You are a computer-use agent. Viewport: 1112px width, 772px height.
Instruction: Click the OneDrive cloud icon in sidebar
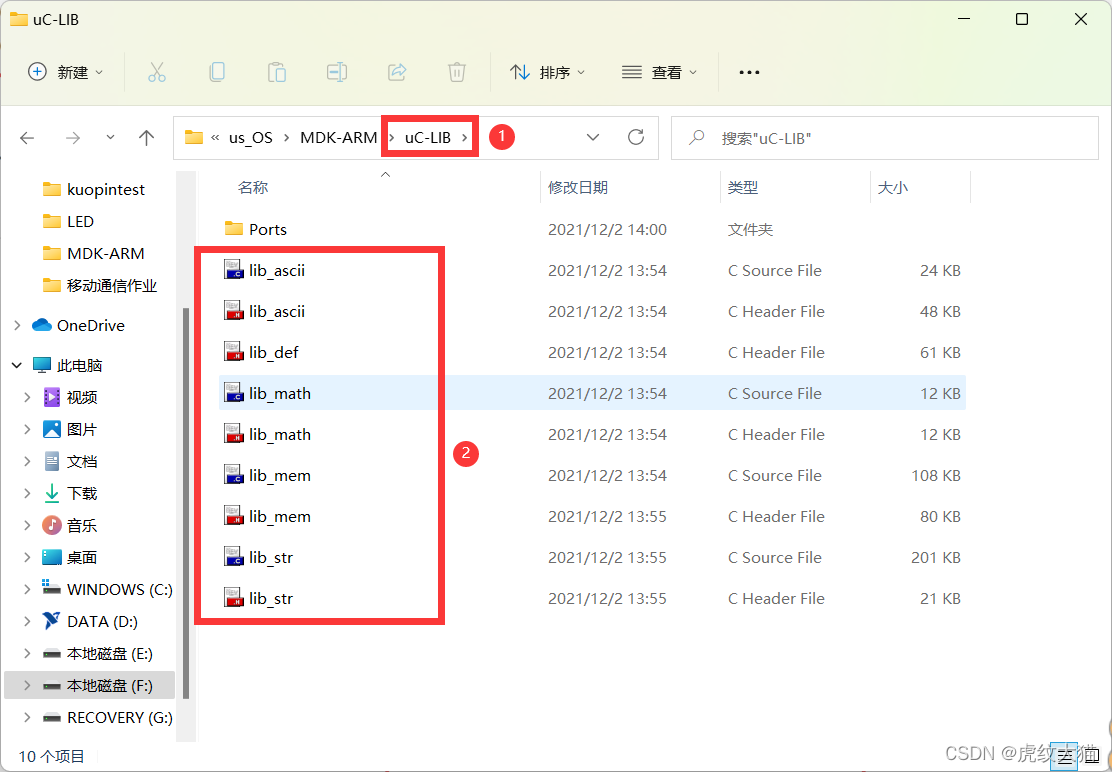tap(43, 325)
